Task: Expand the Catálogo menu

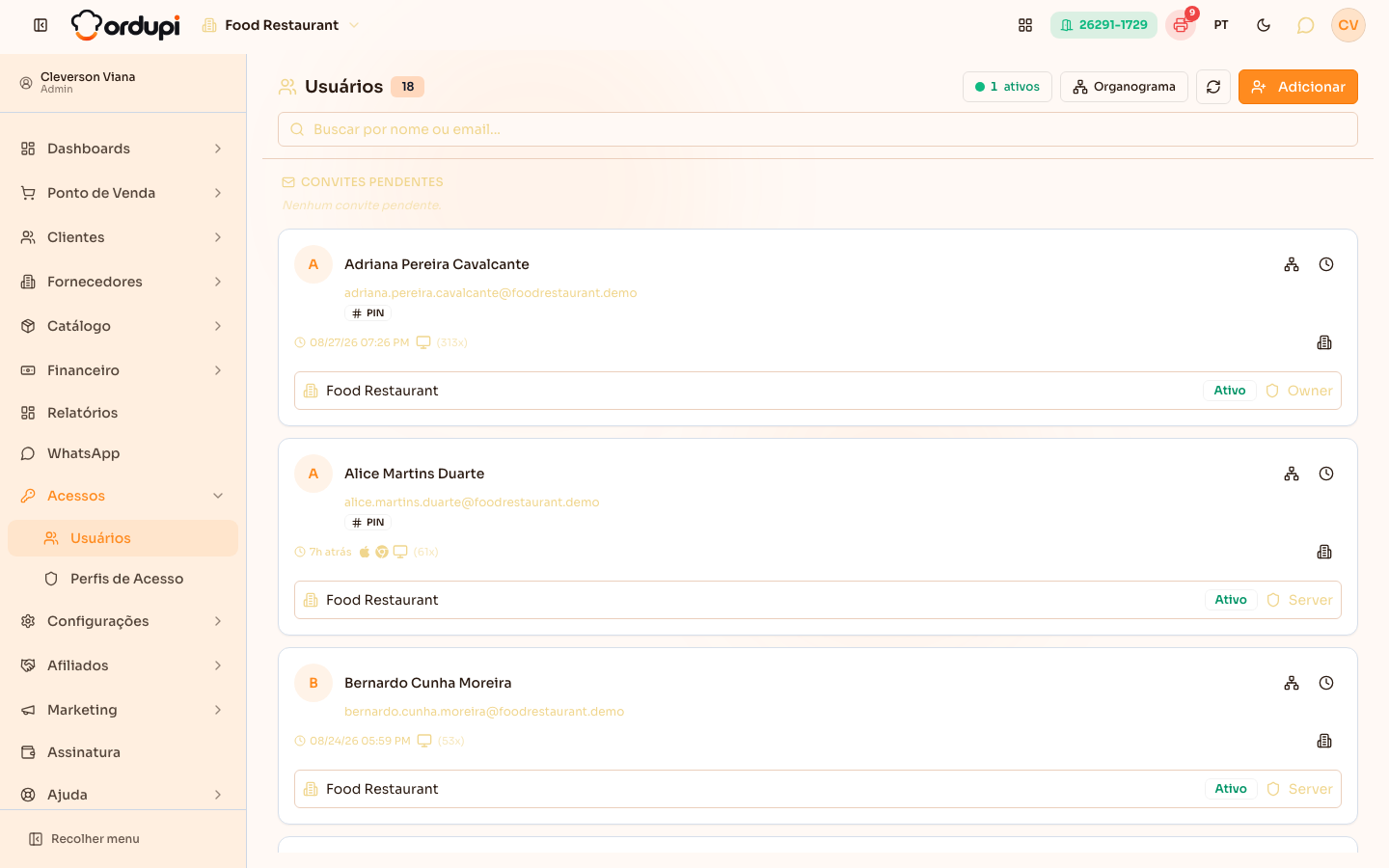Action: pos(123,326)
